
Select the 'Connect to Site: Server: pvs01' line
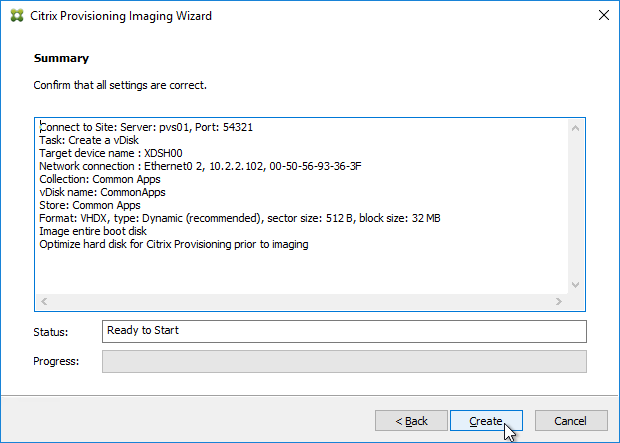click(x=146, y=127)
